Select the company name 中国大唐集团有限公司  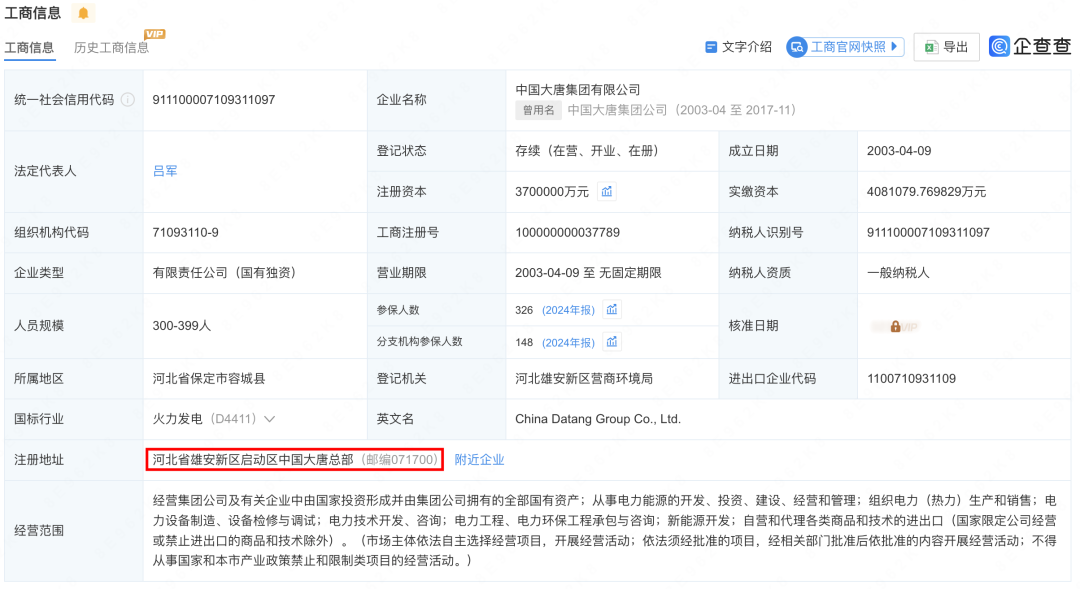pos(578,90)
